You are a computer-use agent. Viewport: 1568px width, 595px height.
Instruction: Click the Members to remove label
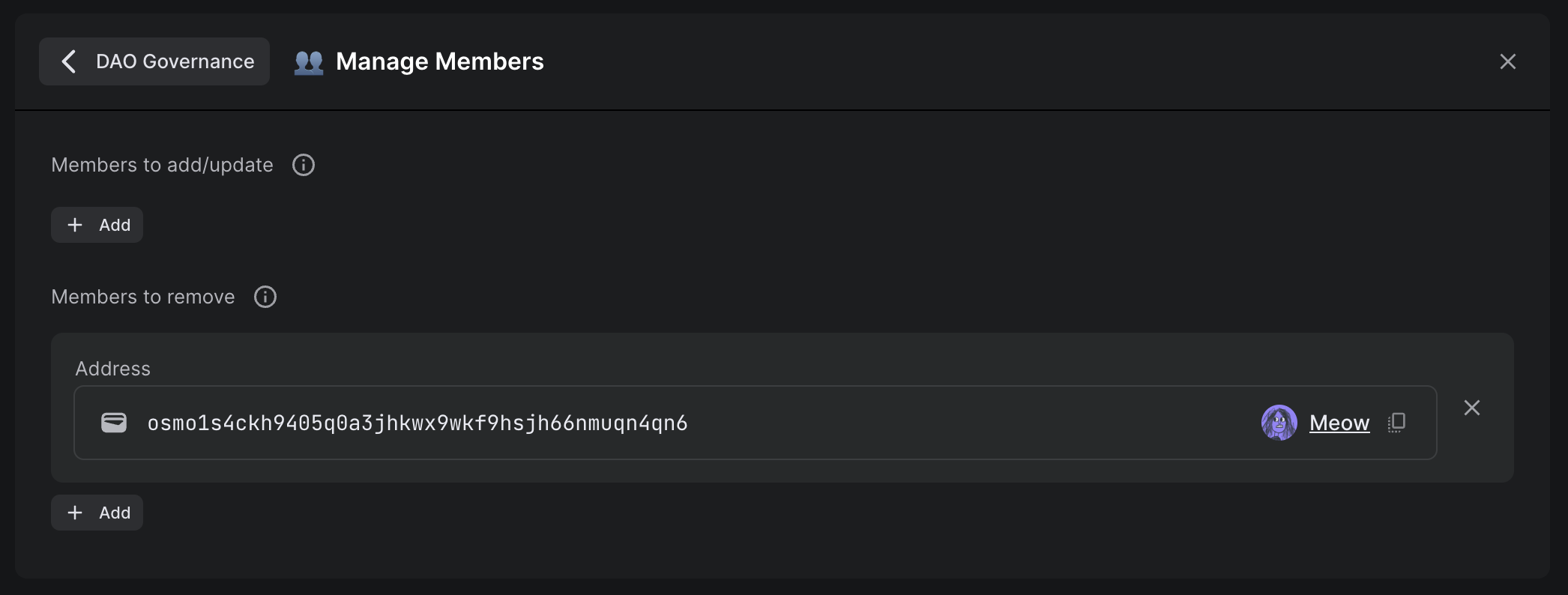[x=143, y=297]
